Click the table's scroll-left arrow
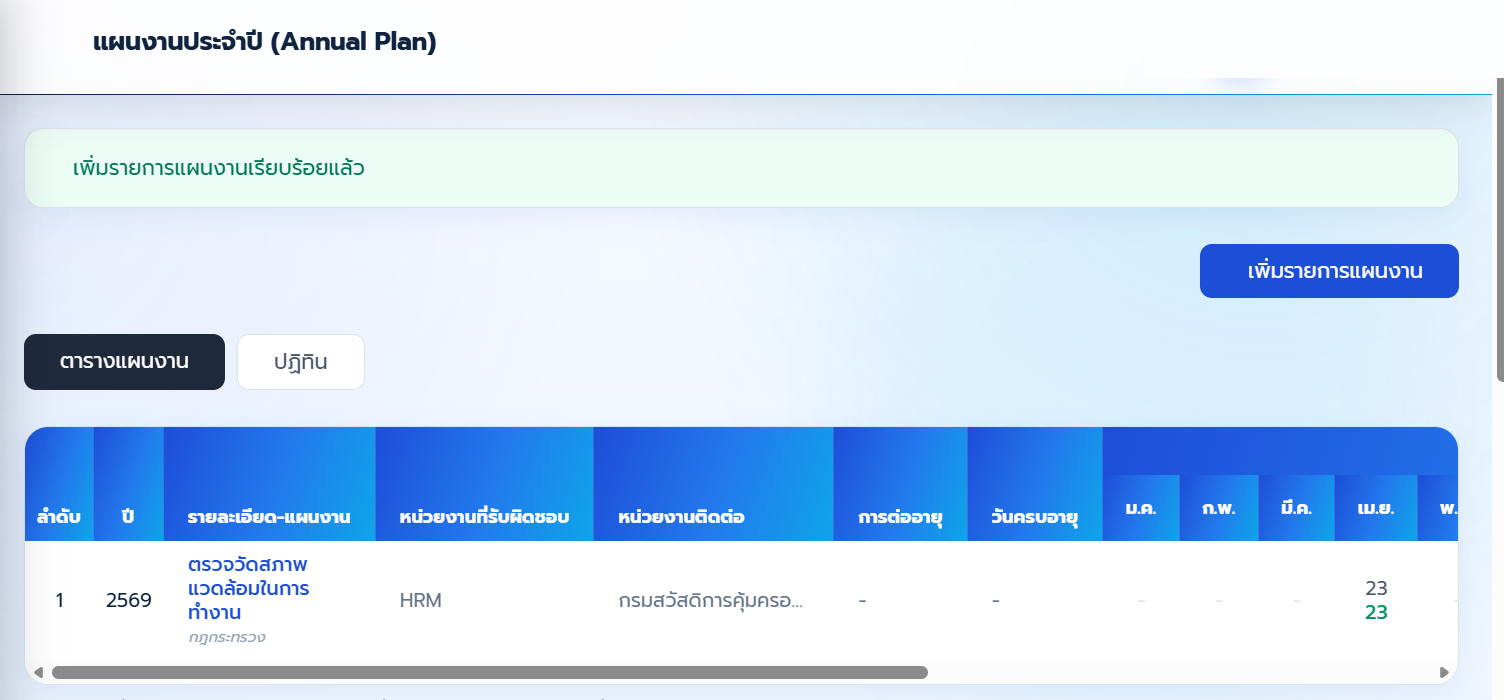 pyautogui.click(x=38, y=673)
